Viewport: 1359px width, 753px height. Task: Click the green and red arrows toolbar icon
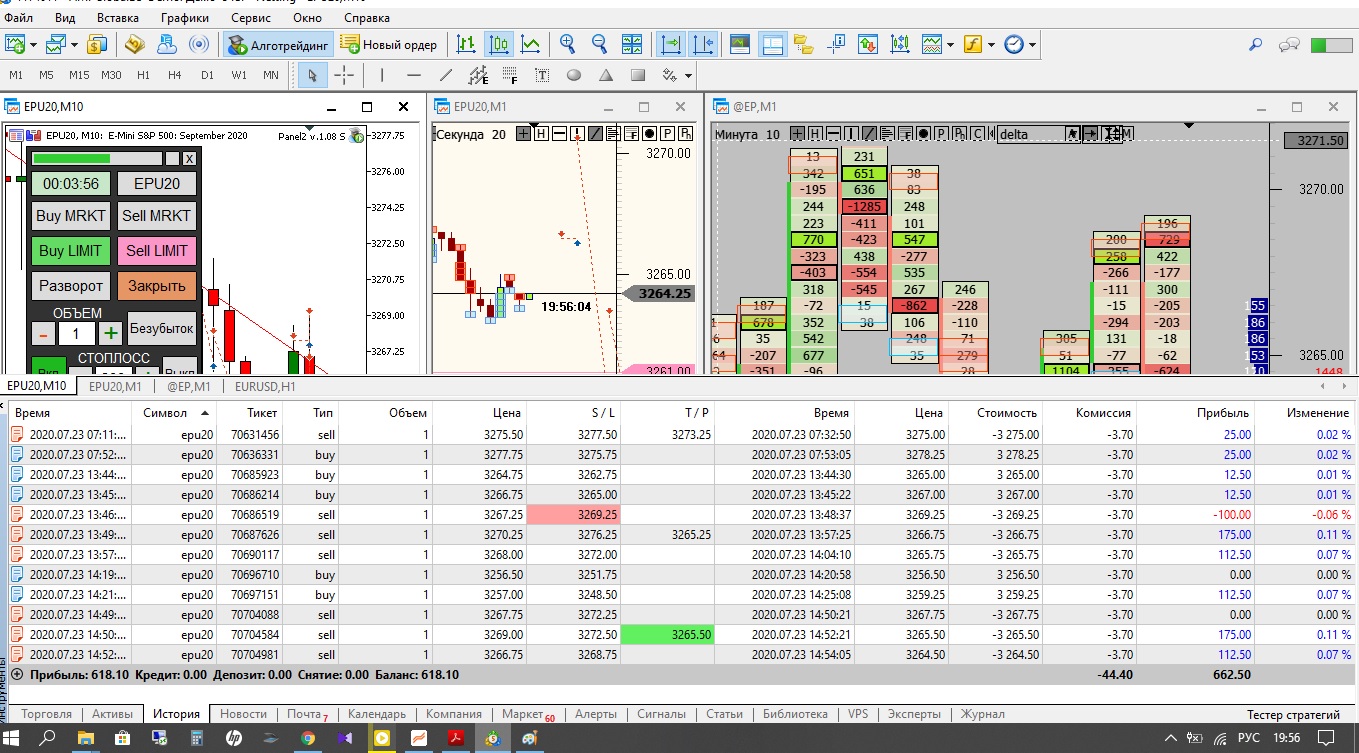point(867,44)
